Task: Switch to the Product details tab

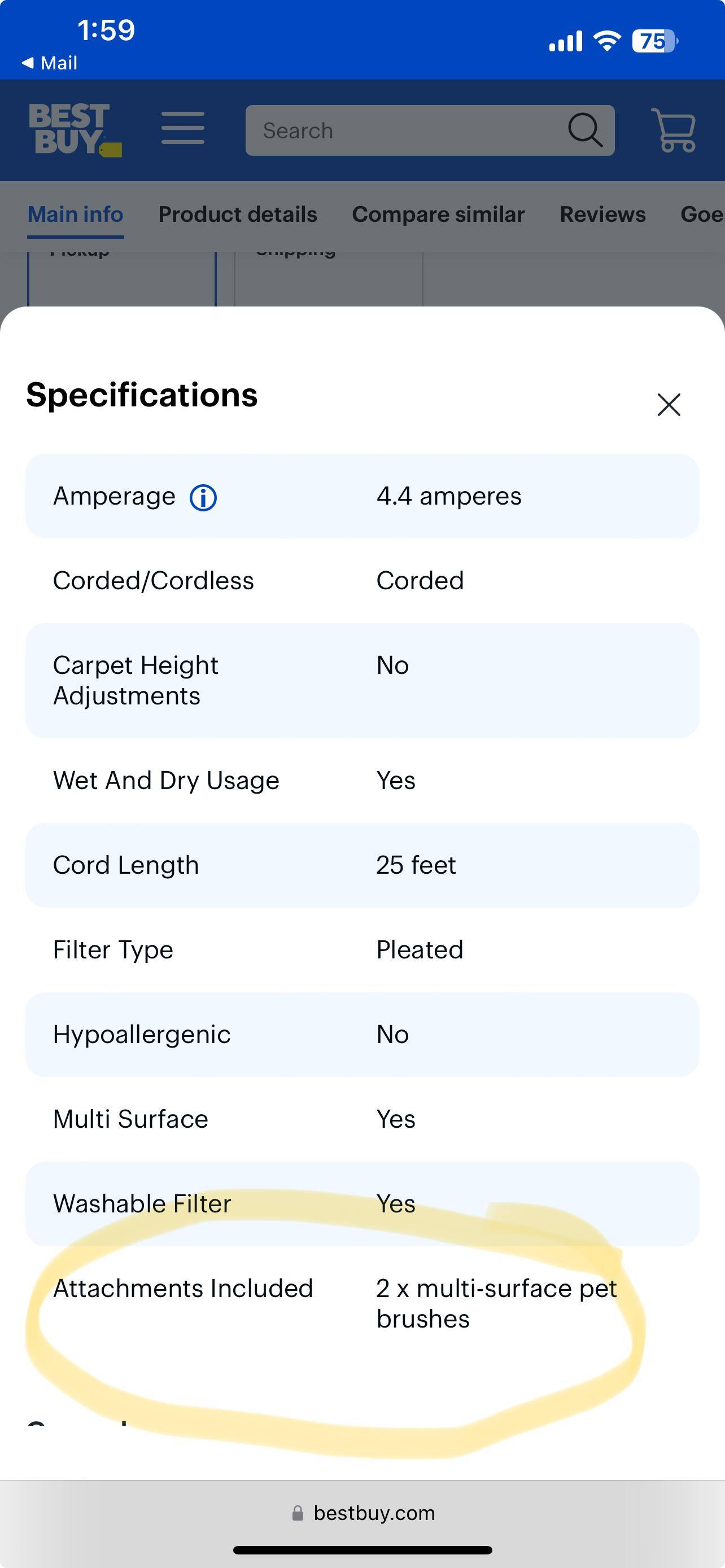Action: tap(237, 215)
